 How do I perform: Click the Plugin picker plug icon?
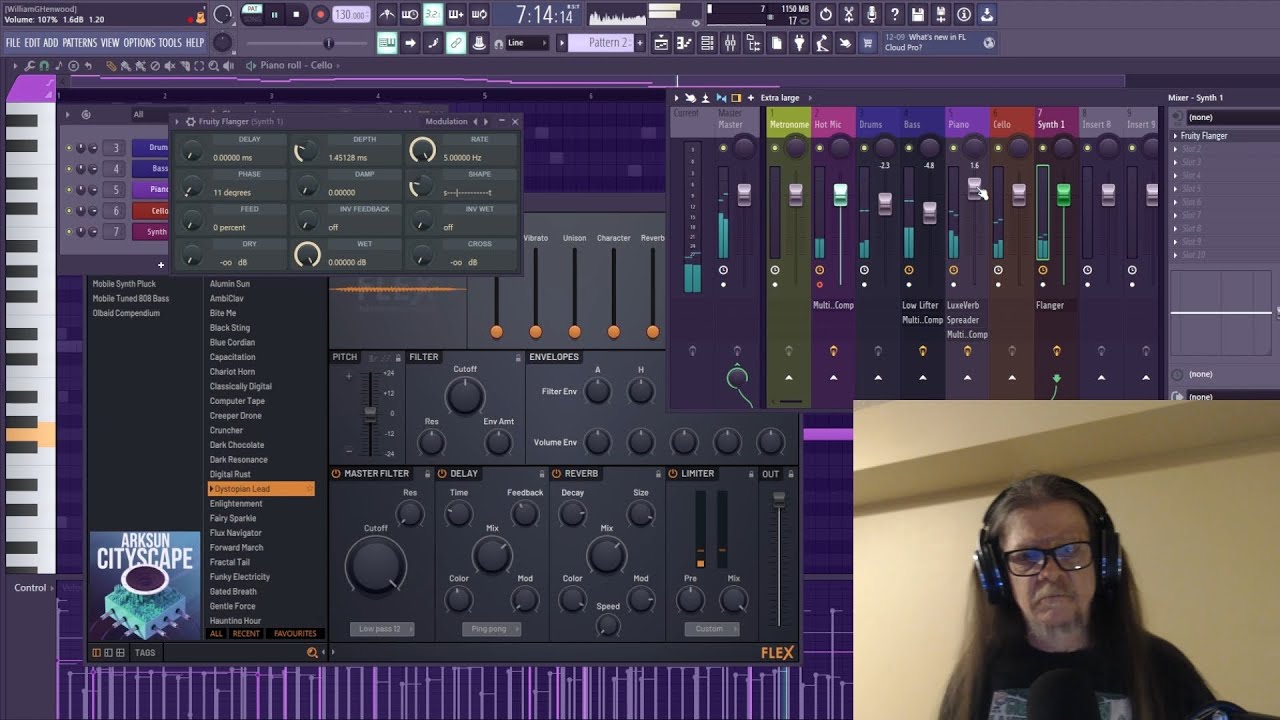tap(799, 43)
